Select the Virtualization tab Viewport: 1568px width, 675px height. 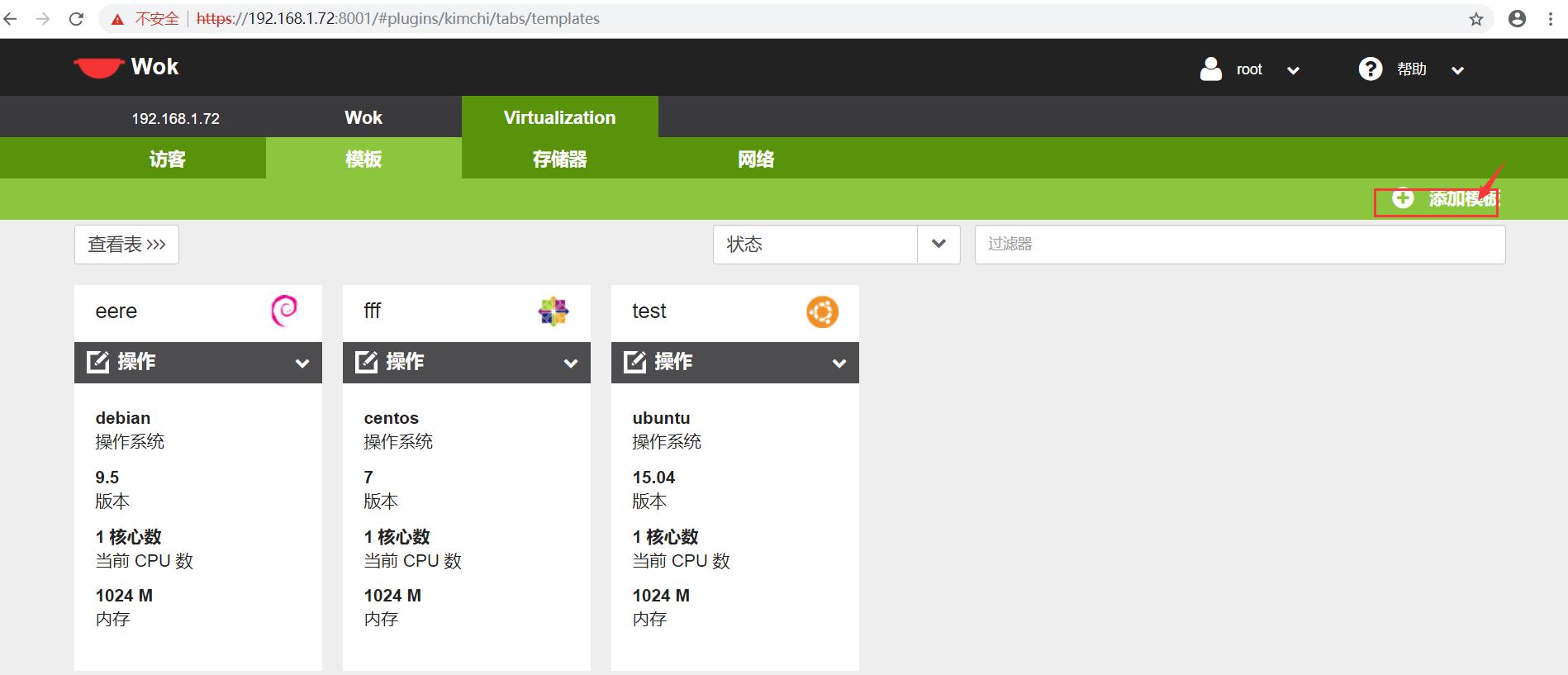tap(560, 117)
